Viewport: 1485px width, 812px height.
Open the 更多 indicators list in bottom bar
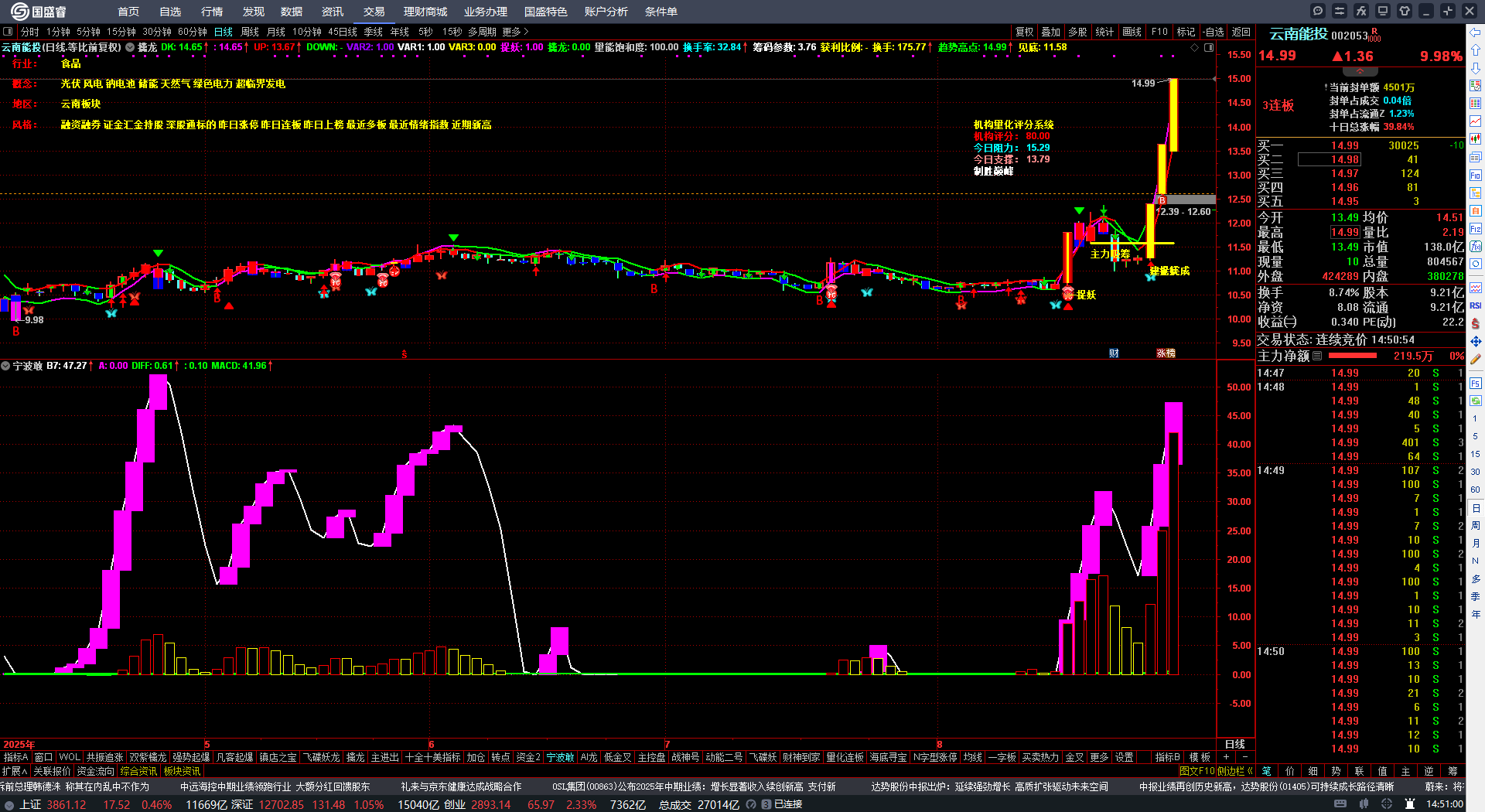click(1099, 757)
